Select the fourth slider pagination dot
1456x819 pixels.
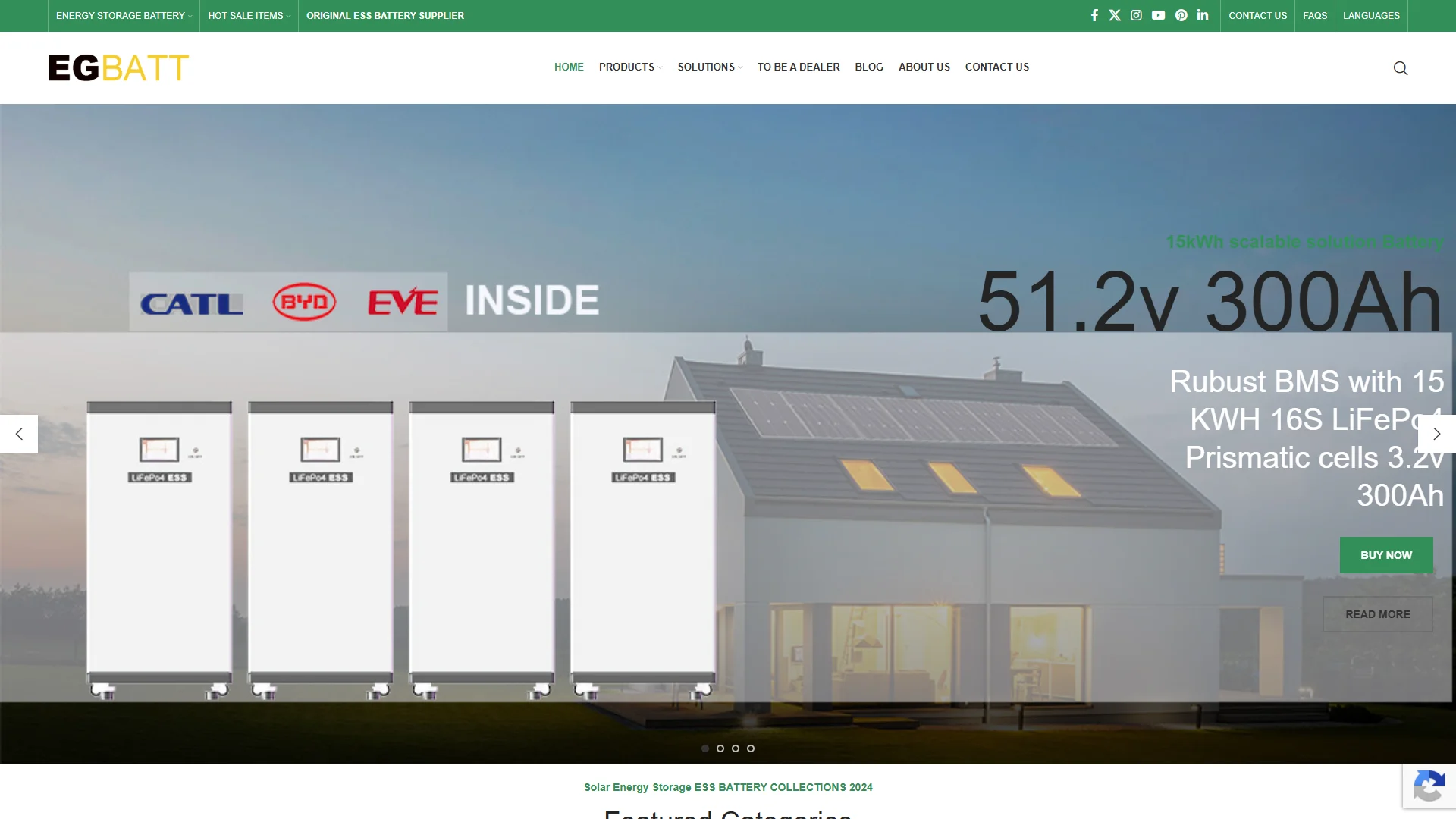[x=751, y=748]
